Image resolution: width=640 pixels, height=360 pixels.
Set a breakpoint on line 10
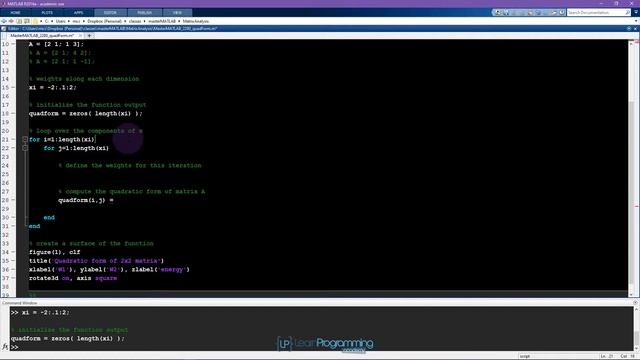coord(13,44)
